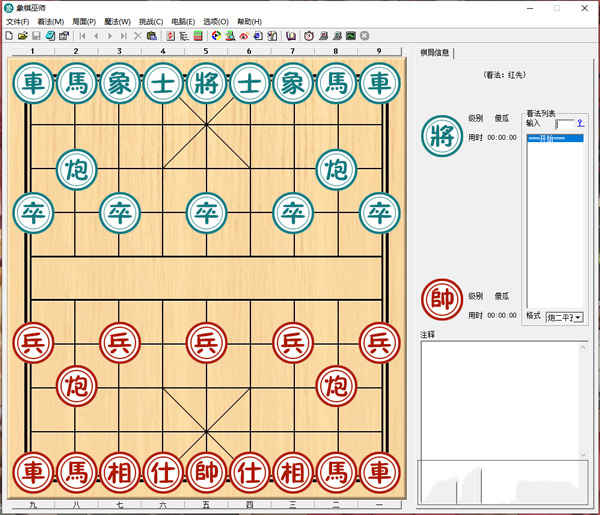Screen dimensions: 600x515
Task: Click the grey round stop toolbar icon
Action: pos(365,36)
